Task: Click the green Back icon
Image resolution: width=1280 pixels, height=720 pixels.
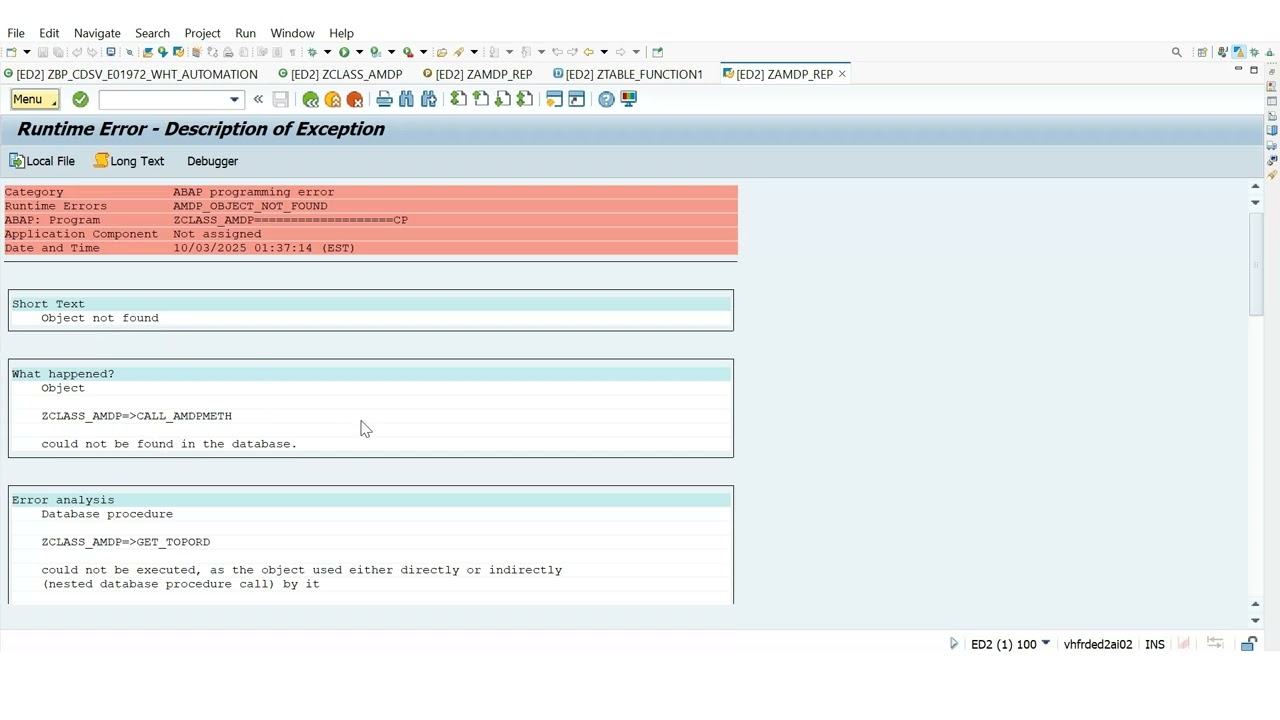Action: [x=311, y=99]
